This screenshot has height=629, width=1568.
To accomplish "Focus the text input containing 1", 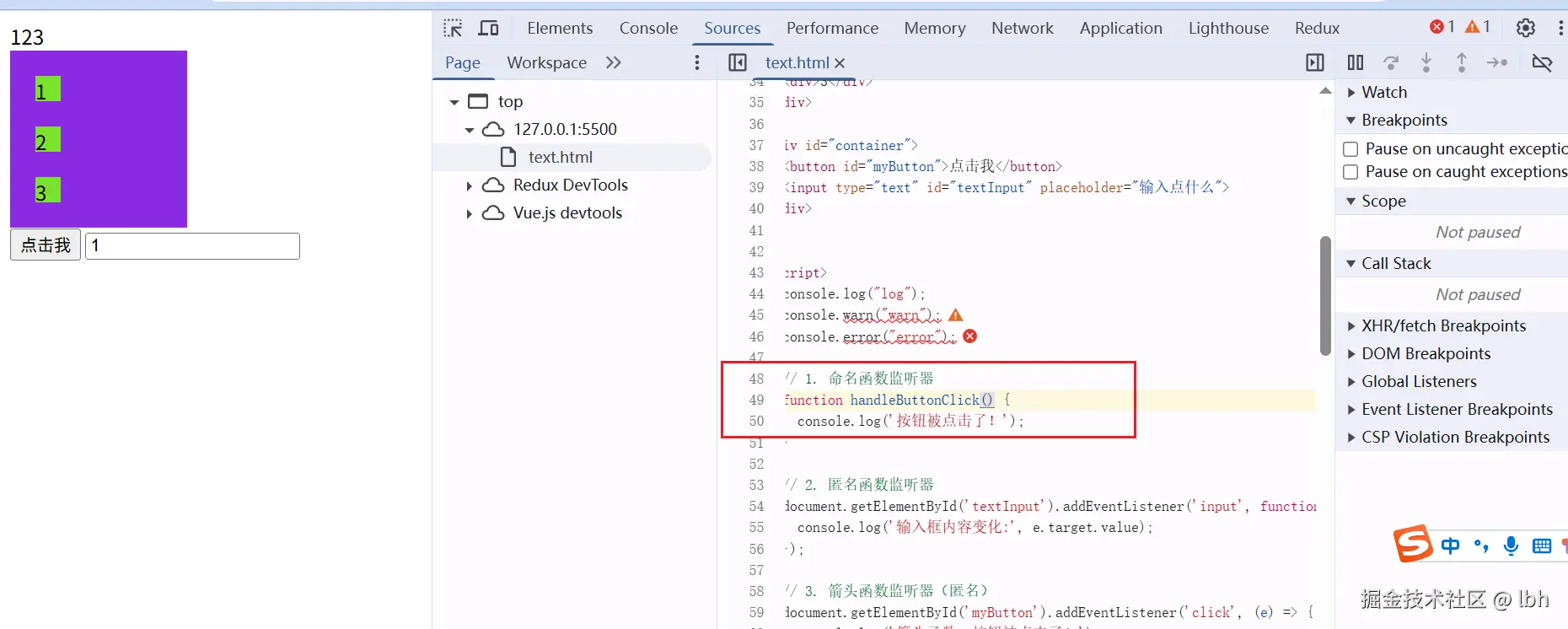I will [x=192, y=245].
